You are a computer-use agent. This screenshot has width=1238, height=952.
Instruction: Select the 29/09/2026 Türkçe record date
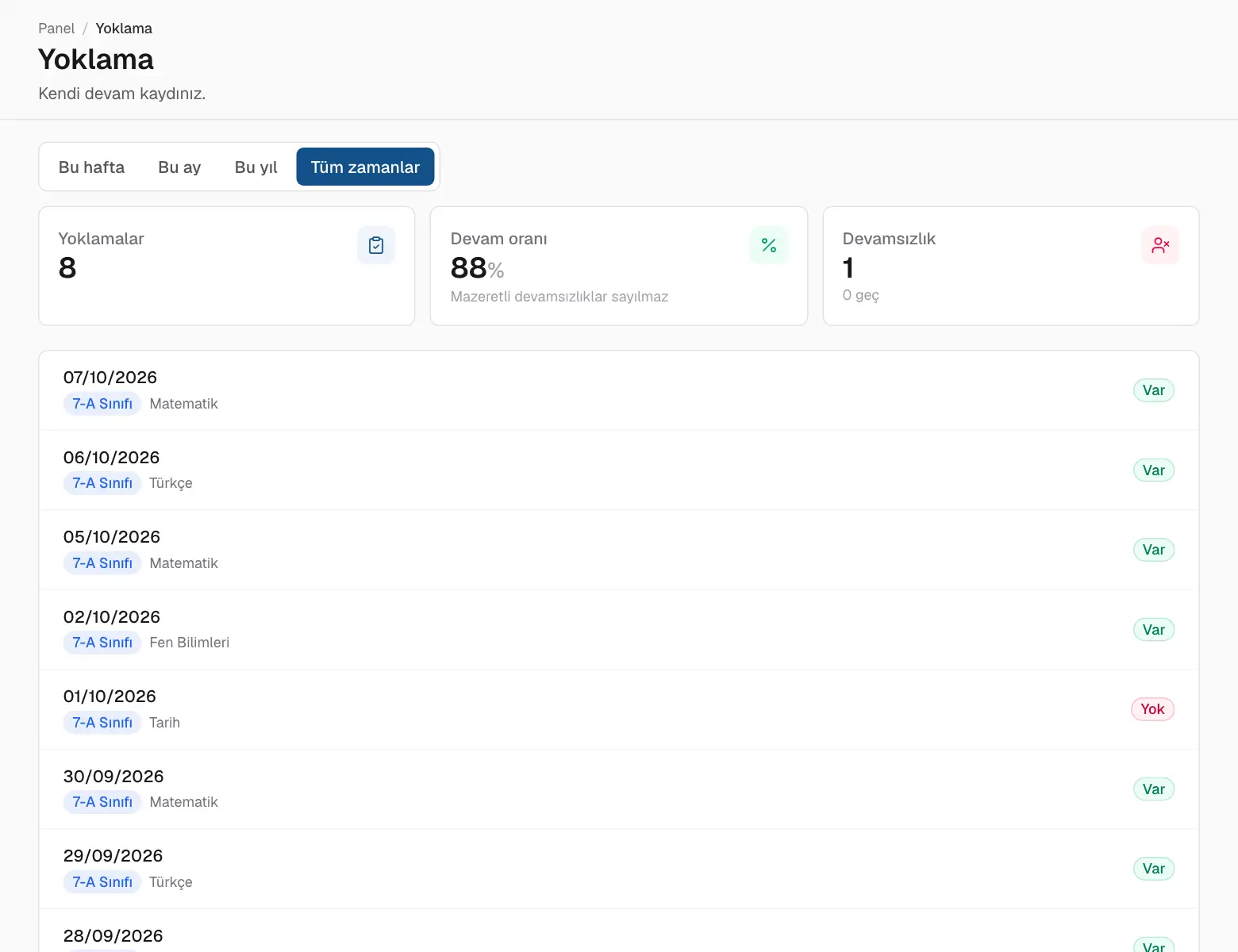(113, 856)
